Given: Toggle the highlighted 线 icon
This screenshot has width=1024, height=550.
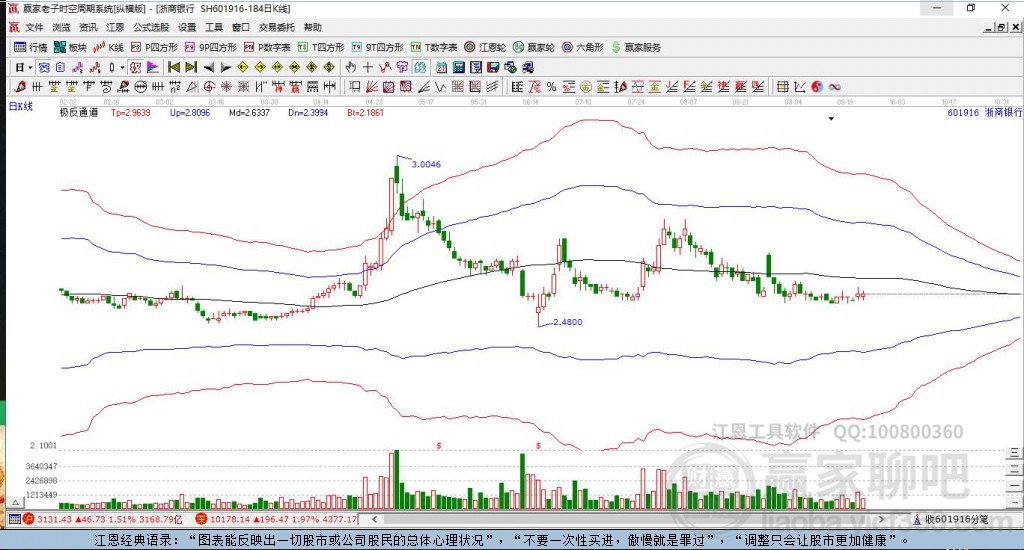Looking at the screenshot, I should (x=420, y=67).
